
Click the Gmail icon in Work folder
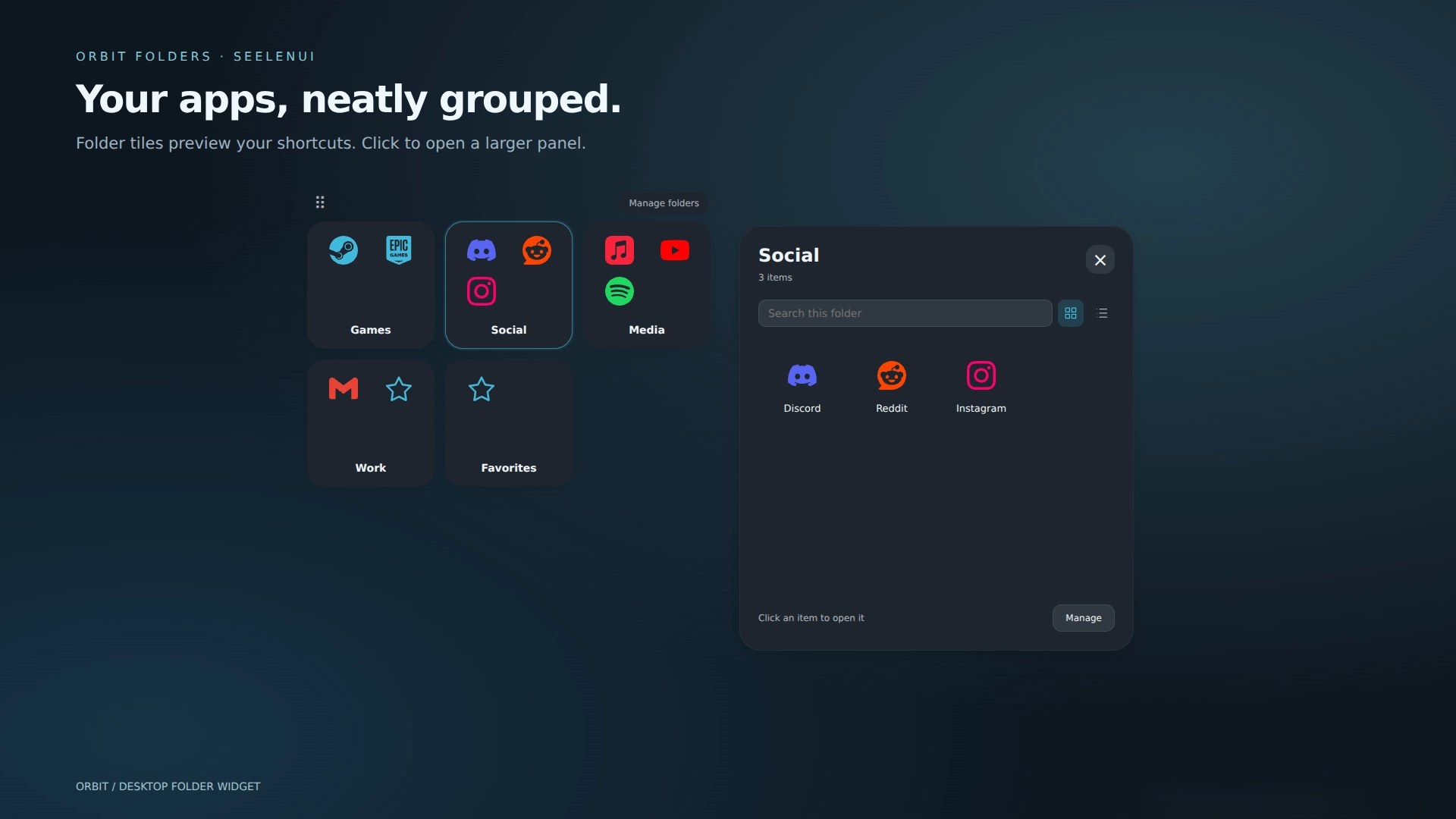point(344,388)
